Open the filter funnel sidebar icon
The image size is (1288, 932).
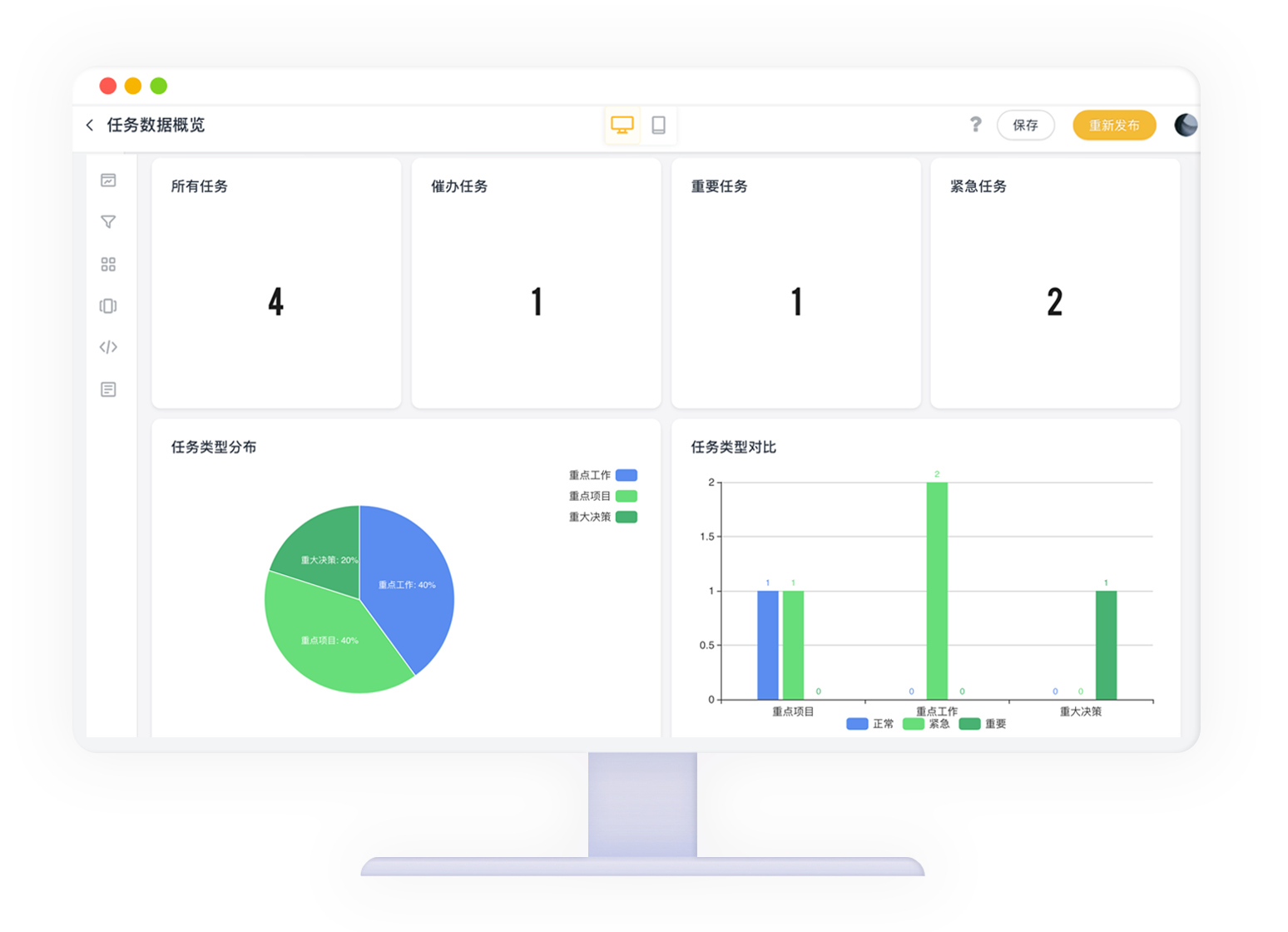point(108,222)
